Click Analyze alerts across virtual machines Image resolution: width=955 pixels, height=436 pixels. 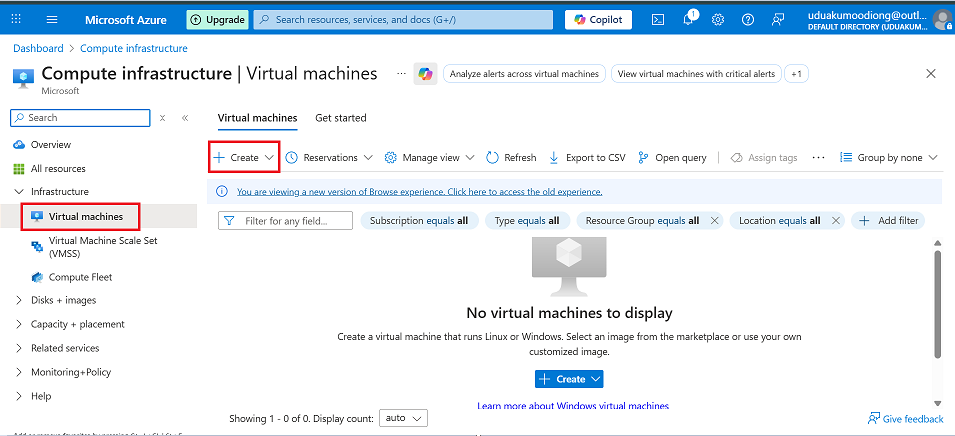tap(524, 74)
